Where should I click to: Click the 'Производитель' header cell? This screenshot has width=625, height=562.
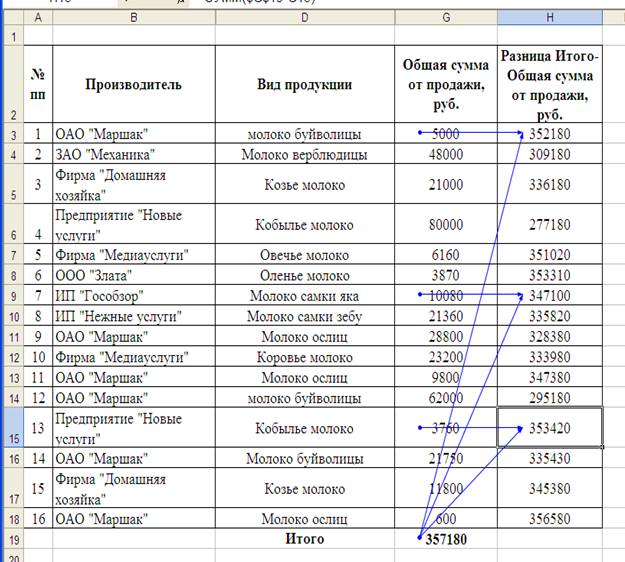point(134,85)
